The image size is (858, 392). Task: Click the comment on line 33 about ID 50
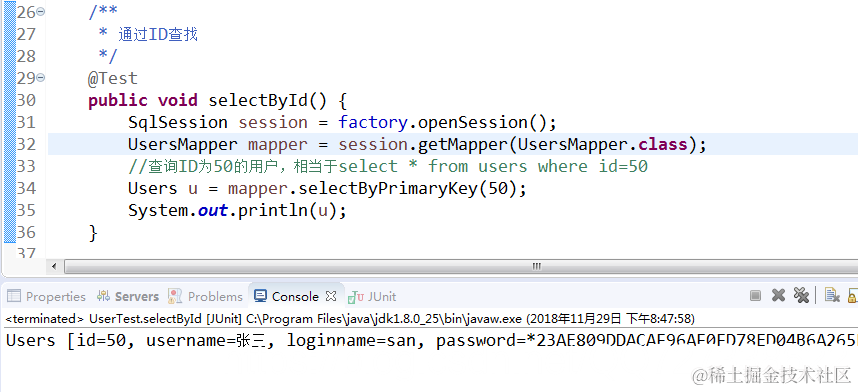(x=388, y=166)
